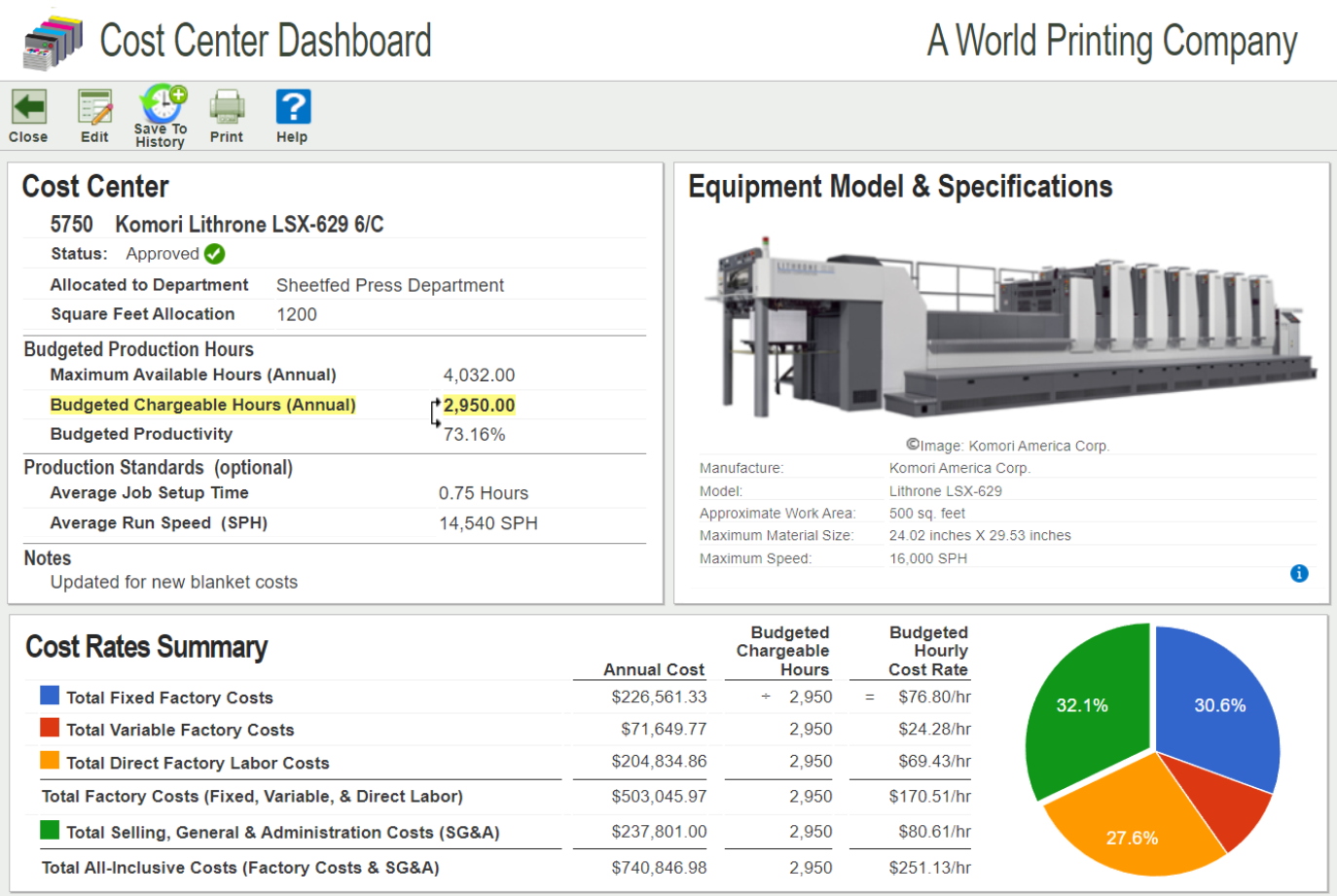
Task: Click the Cost Rates Summary heading
Action: (x=146, y=647)
